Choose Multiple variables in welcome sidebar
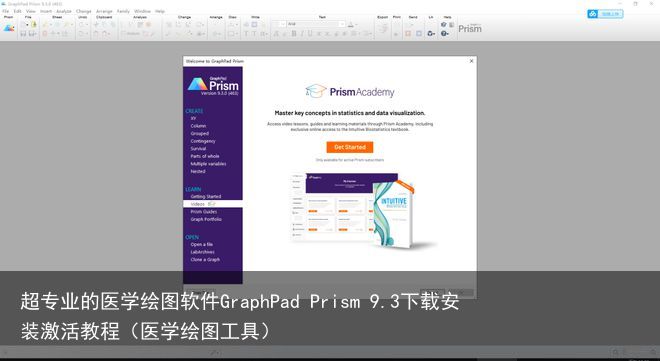This screenshot has width=660, height=361. pyautogui.click(x=208, y=164)
